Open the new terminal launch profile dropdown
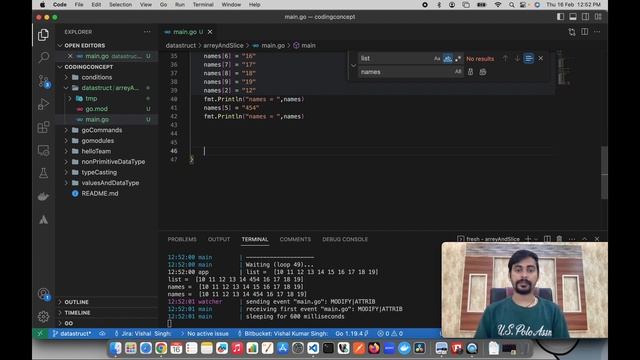This screenshot has height=360, width=640. click(x=536, y=239)
